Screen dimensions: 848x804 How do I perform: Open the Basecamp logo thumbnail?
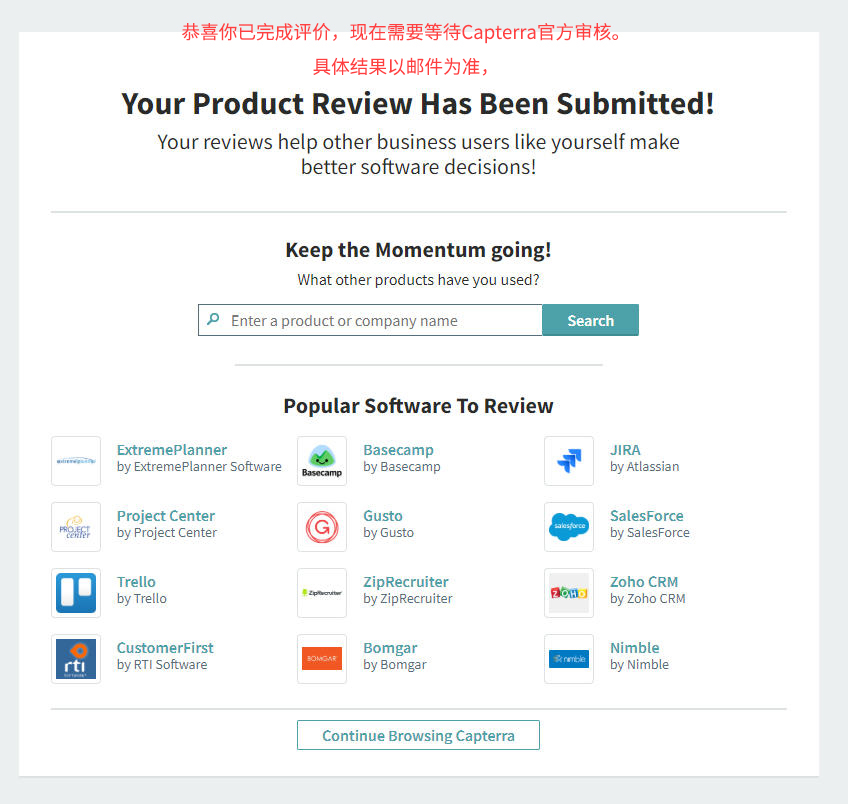(x=322, y=461)
